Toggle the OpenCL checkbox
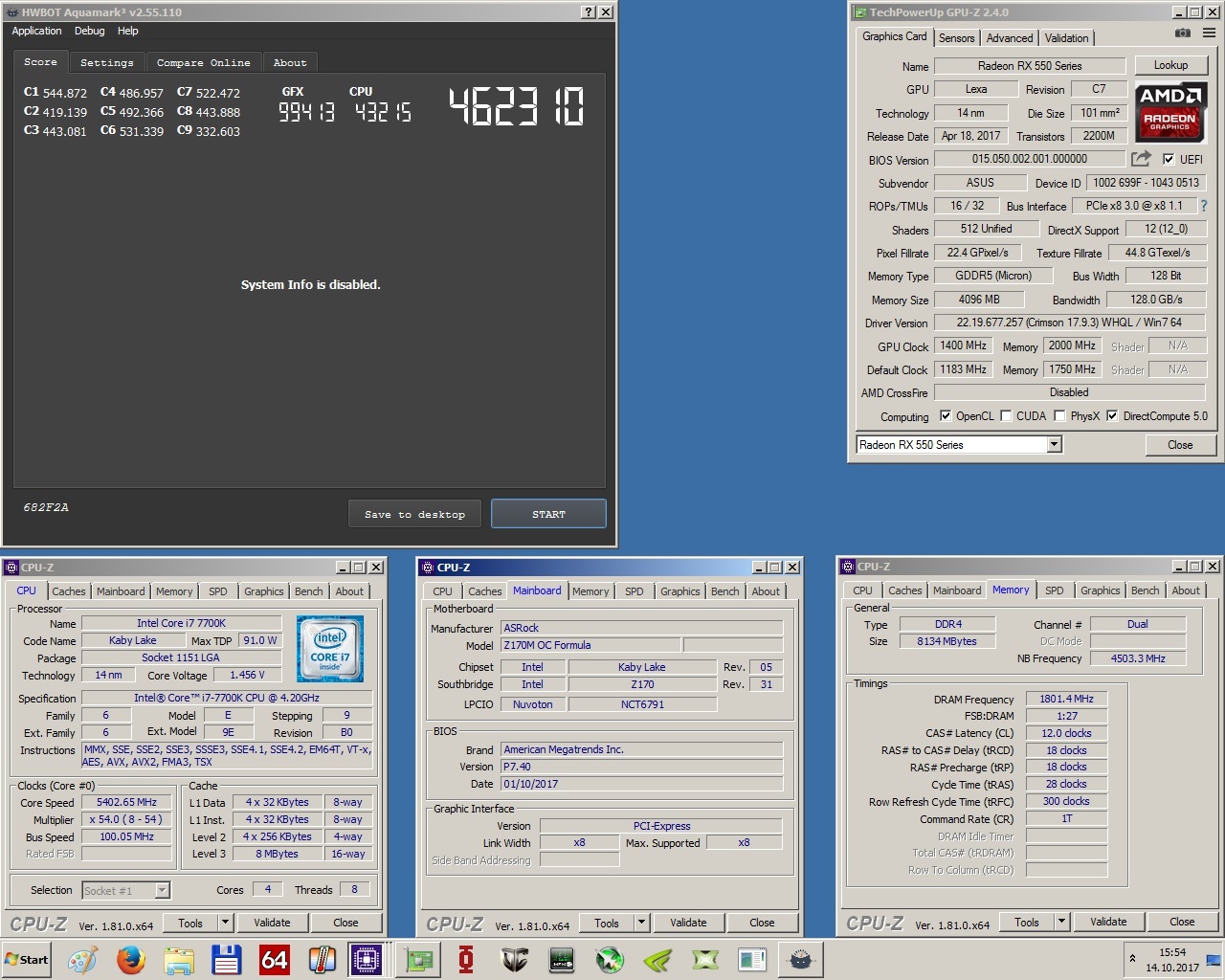Image resolution: width=1225 pixels, height=980 pixels. click(946, 415)
